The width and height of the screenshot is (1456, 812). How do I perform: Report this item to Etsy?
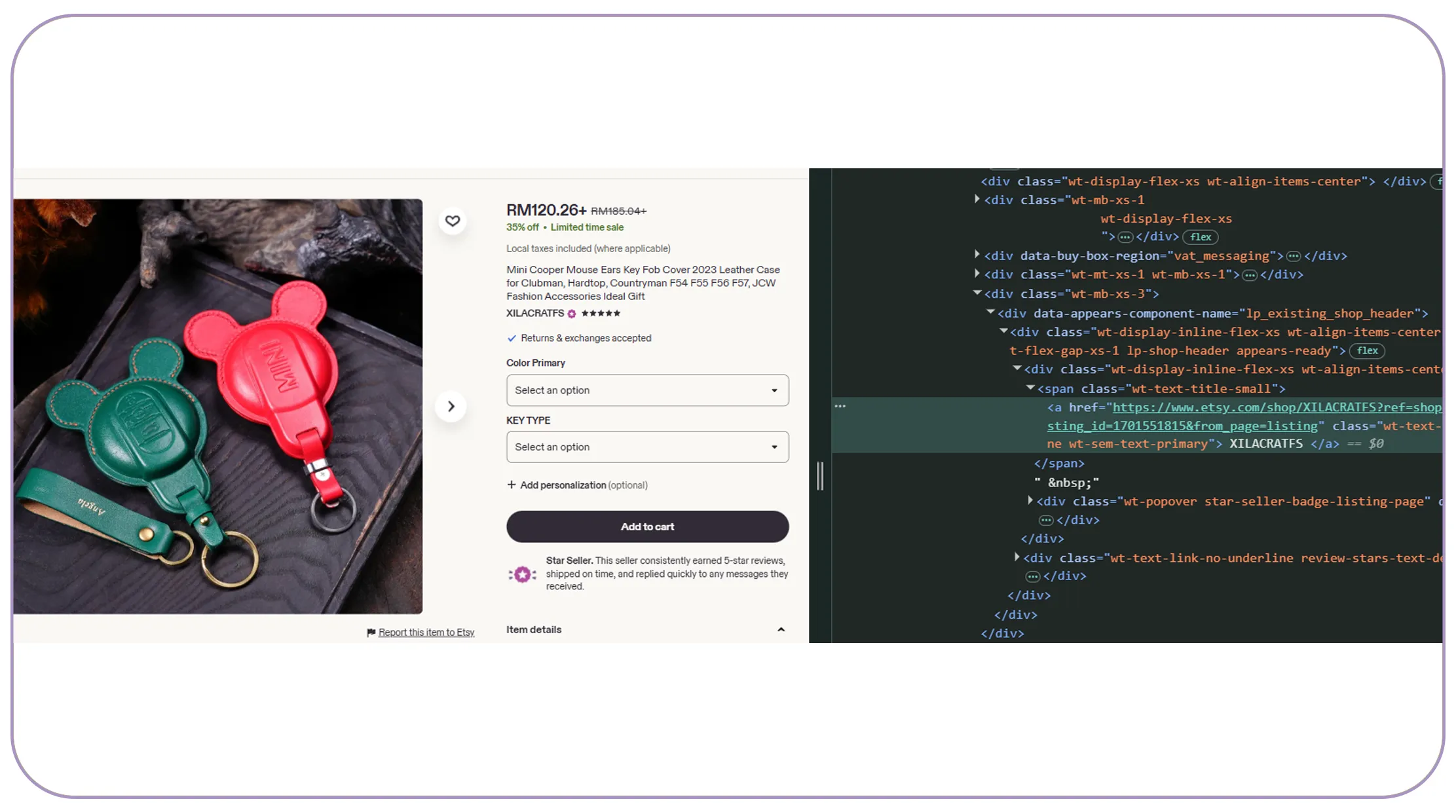point(426,633)
